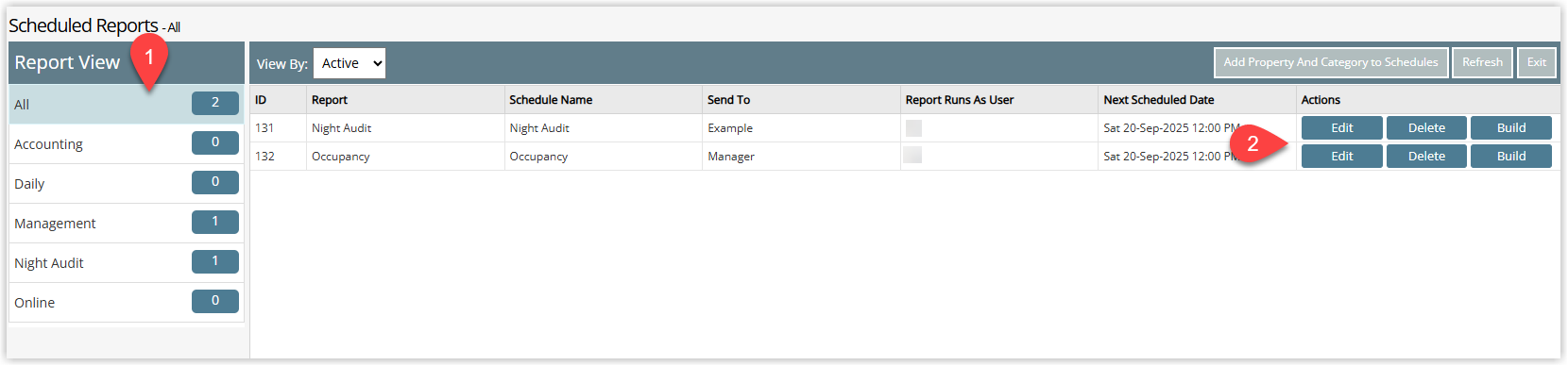Select the Accounting report category
1568x366 pixels.
pos(127,144)
